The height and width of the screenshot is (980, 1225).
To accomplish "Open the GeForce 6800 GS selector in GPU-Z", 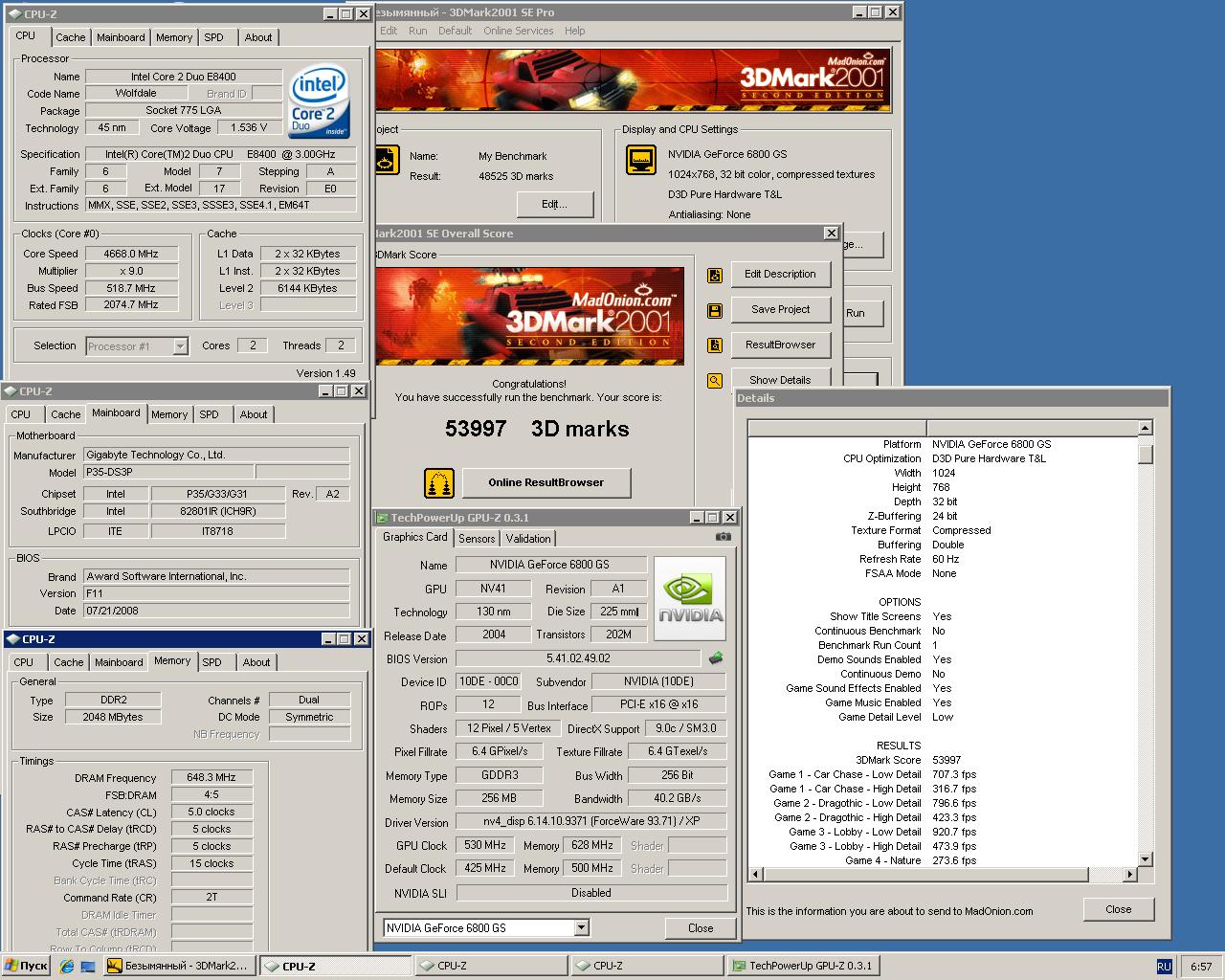I will click(x=581, y=927).
